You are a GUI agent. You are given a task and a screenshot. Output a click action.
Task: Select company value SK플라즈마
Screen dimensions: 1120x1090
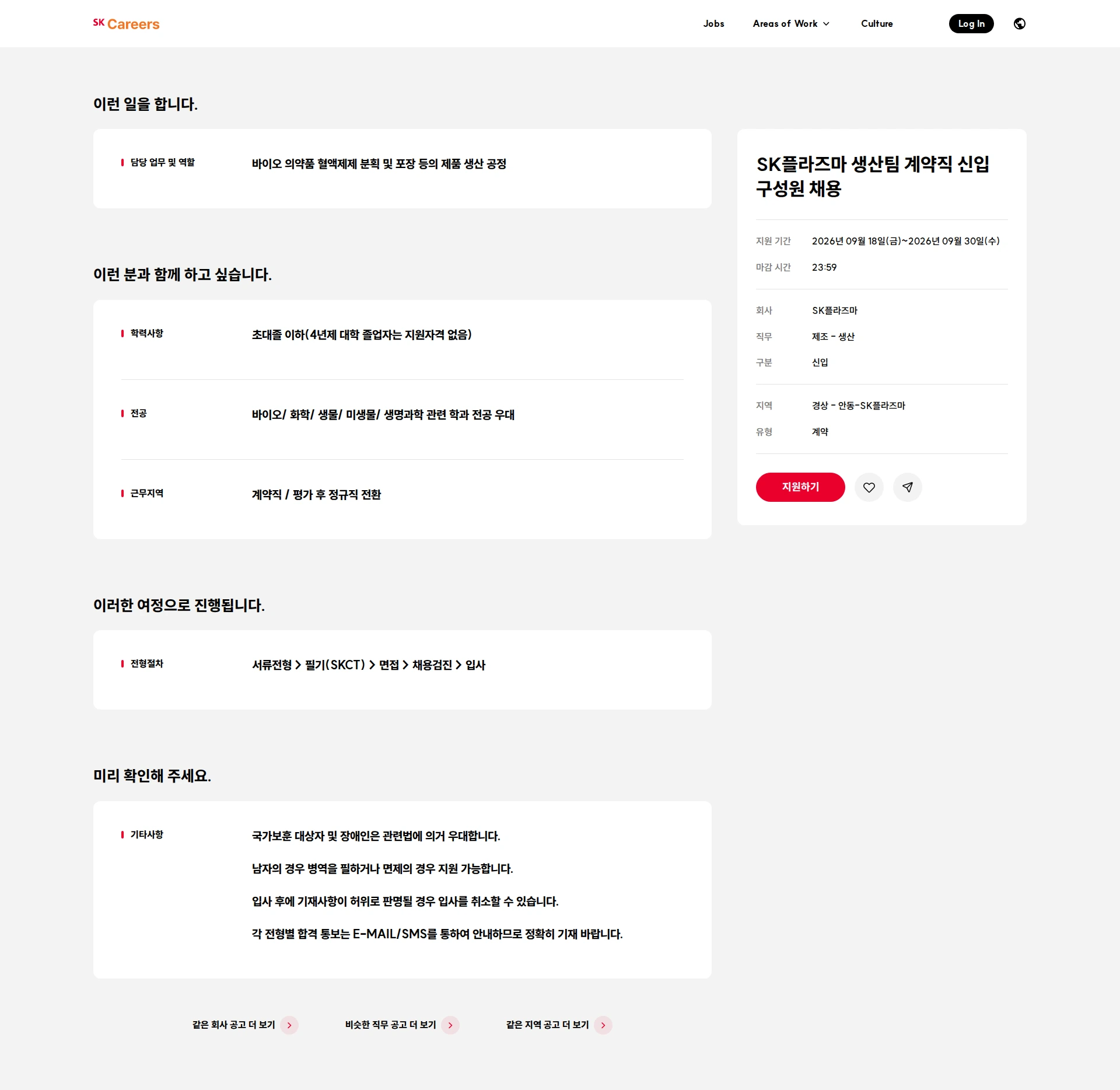click(x=835, y=310)
